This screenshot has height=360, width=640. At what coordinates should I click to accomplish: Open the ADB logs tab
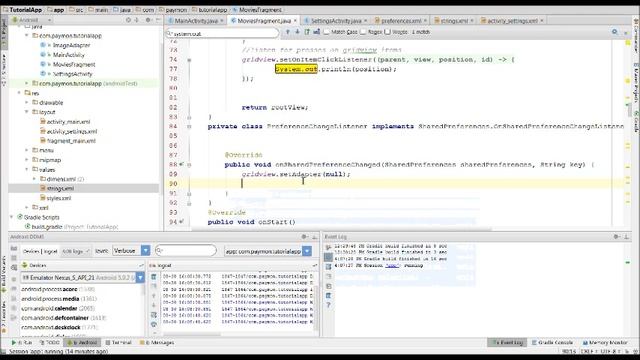(x=76, y=251)
